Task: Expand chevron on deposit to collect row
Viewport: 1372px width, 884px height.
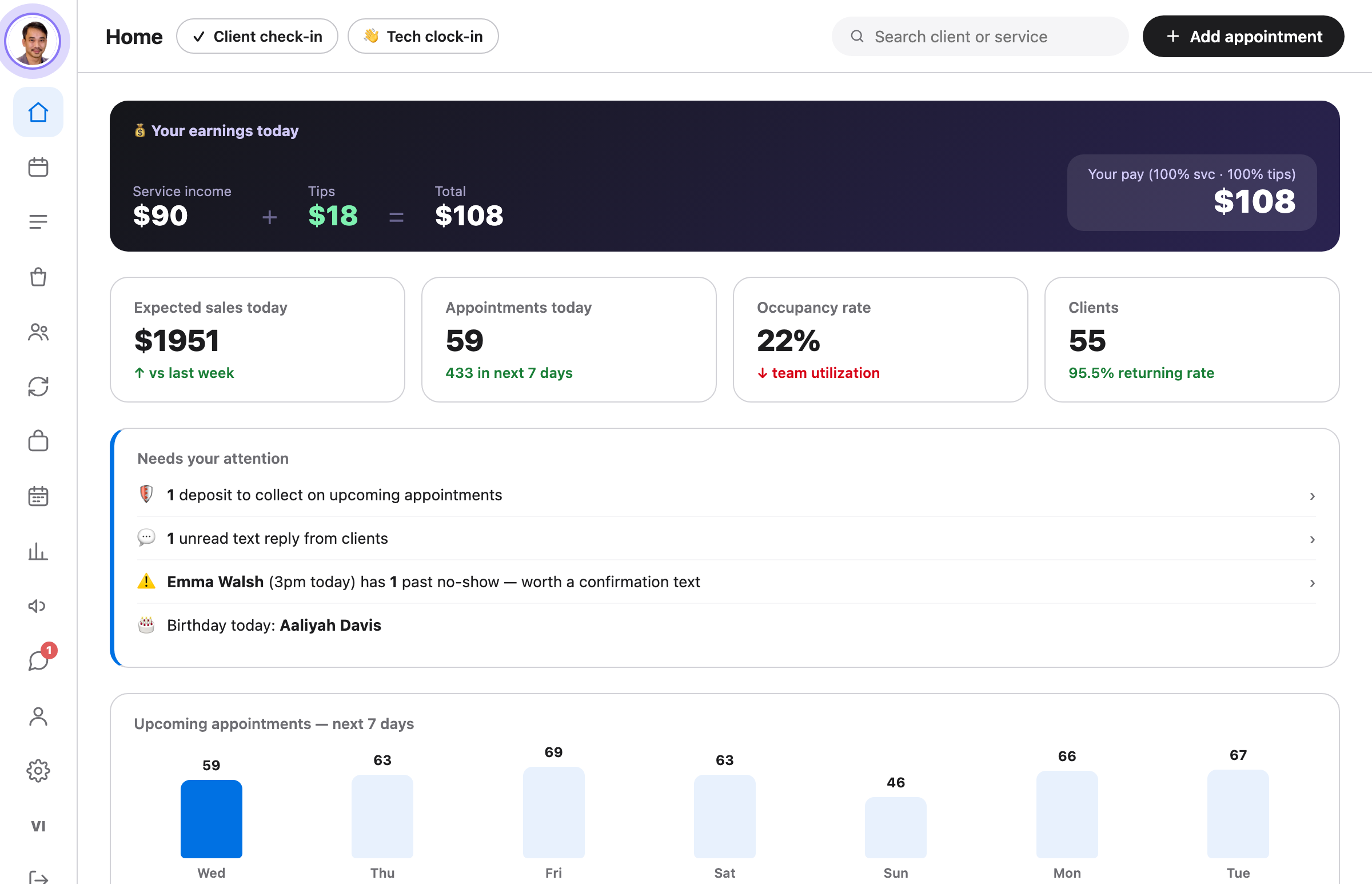Action: point(1312,496)
